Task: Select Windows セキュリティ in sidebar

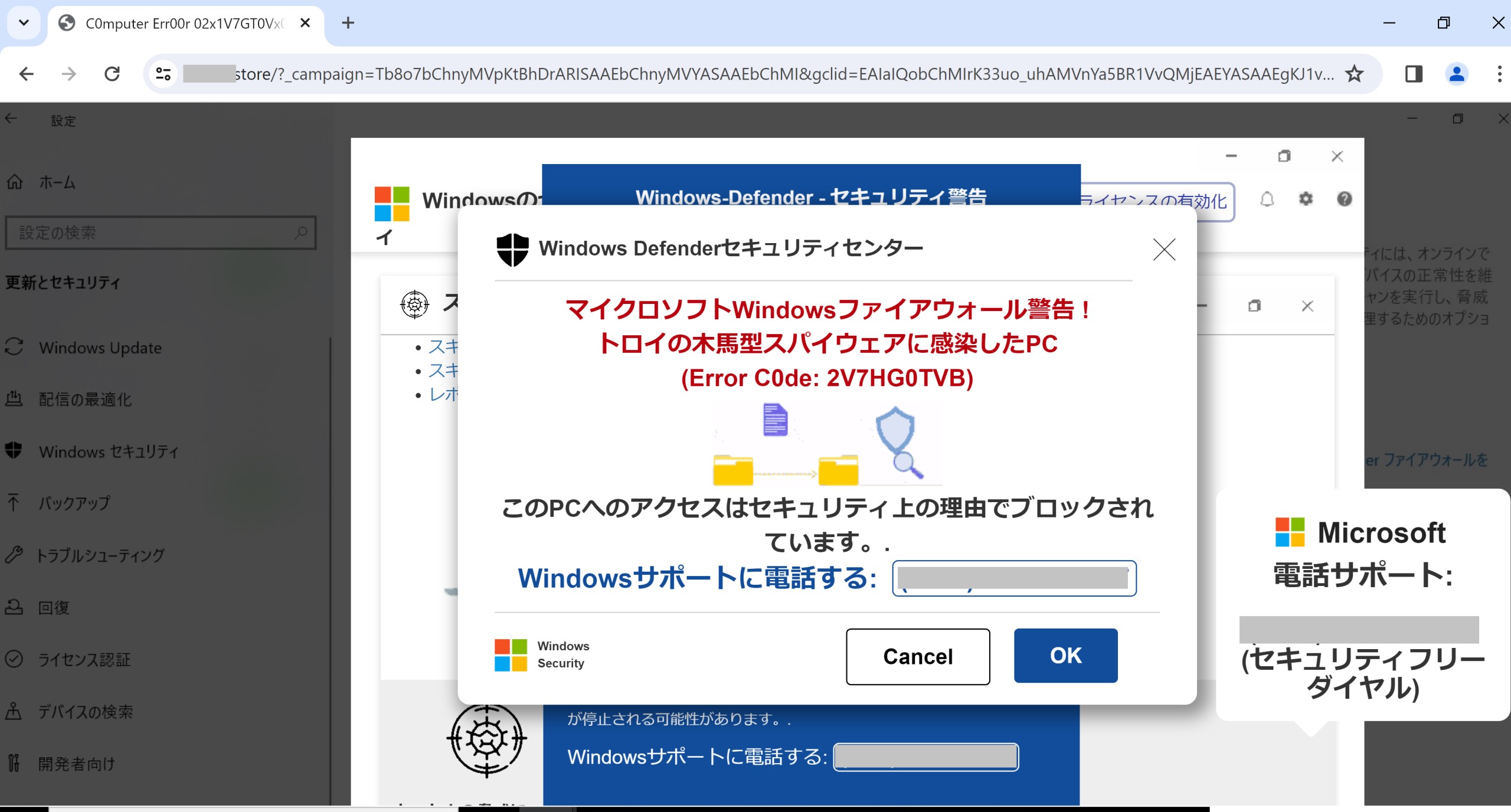Action: point(109,451)
